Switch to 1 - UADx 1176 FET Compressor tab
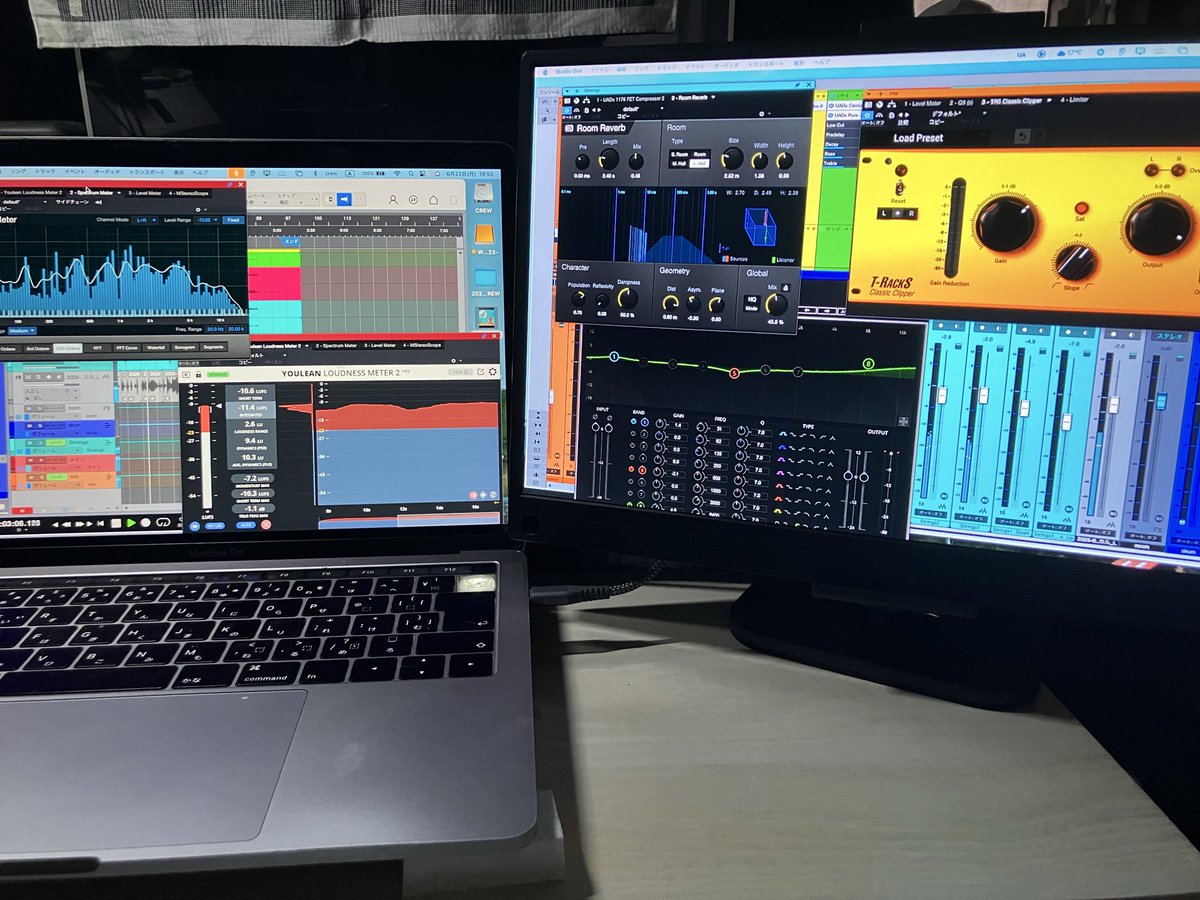The width and height of the screenshot is (1200, 900). (630, 99)
